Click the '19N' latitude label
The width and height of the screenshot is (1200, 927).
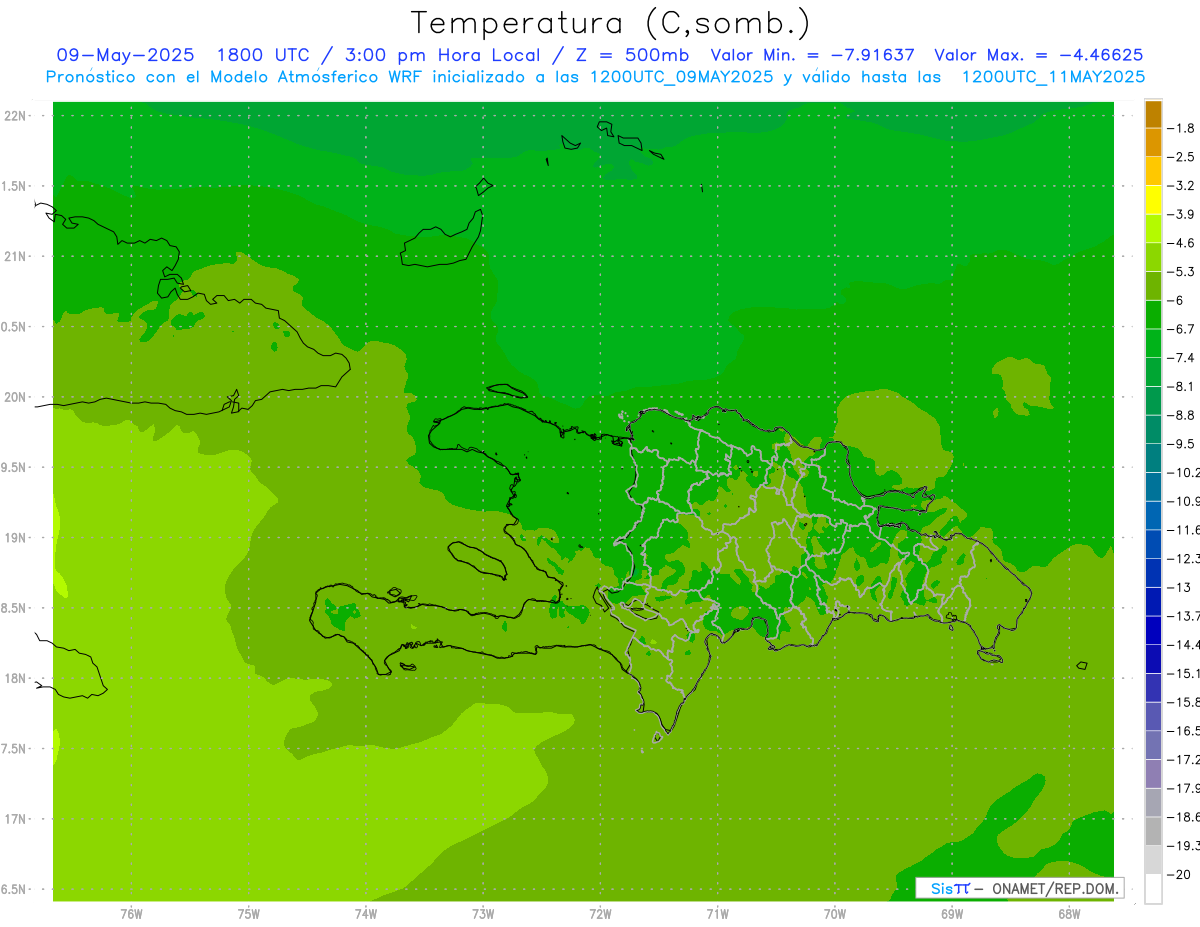click(14, 538)
